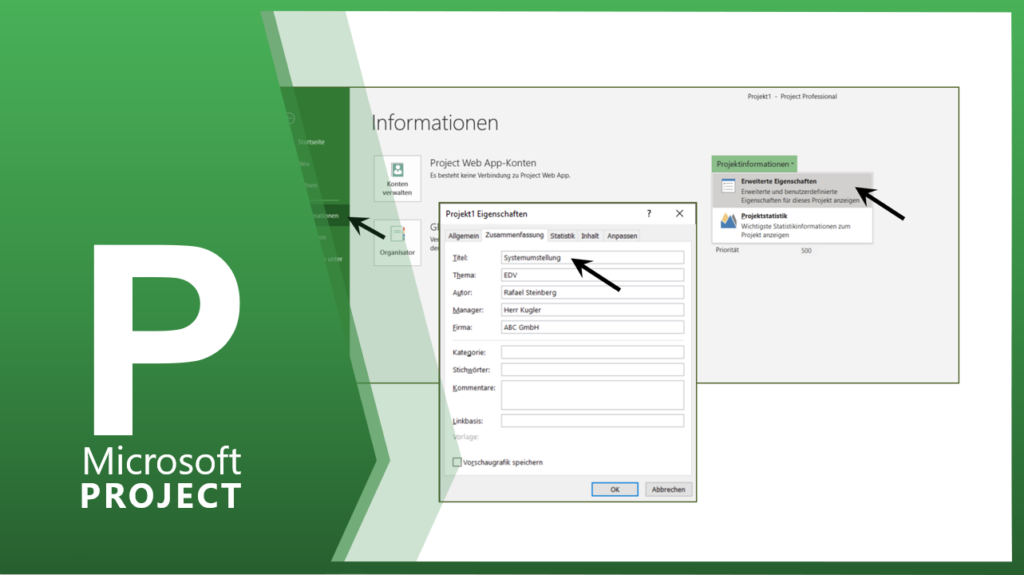Enable the Vorschaugrafik speichern checkbox
1024x575 pixels.
(x=457, y=462)
